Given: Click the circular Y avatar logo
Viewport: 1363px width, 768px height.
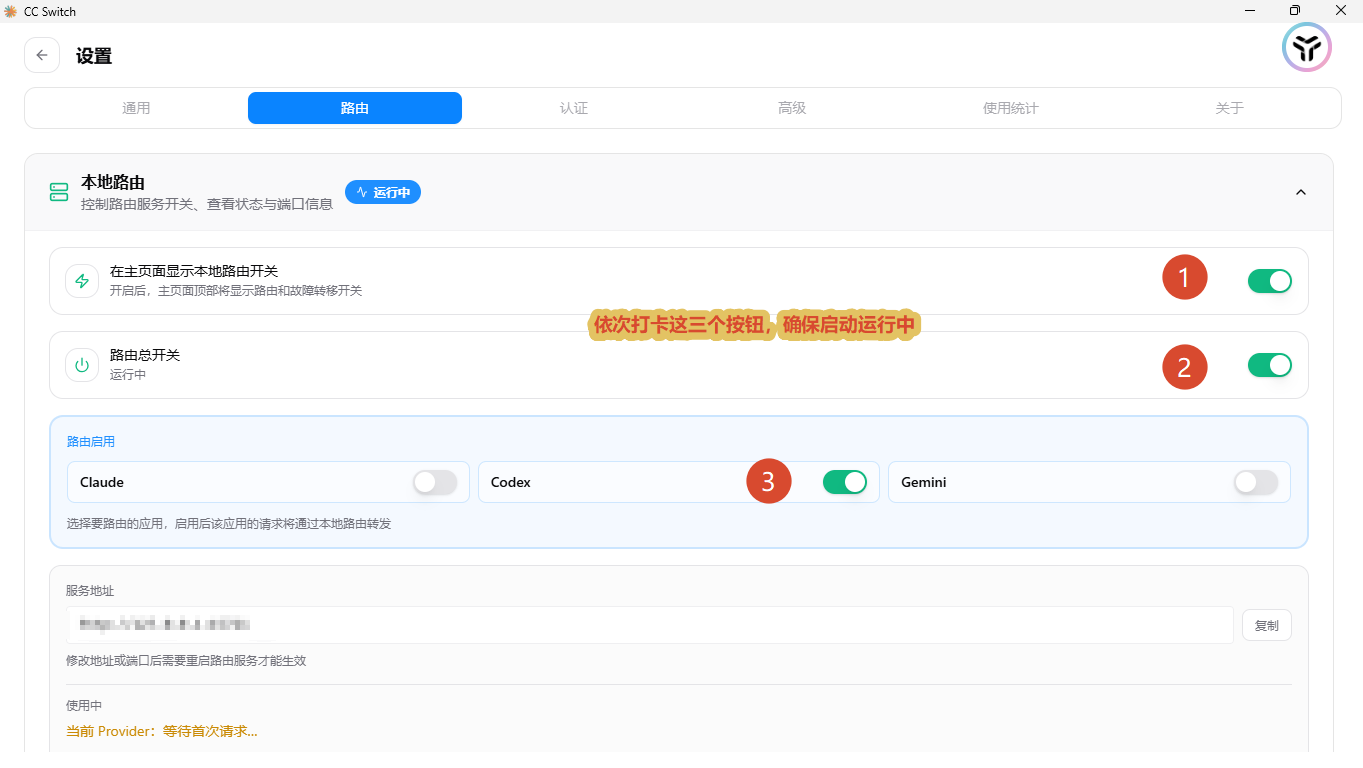Looking at the screenshot, I should [x=1306, y=47].
